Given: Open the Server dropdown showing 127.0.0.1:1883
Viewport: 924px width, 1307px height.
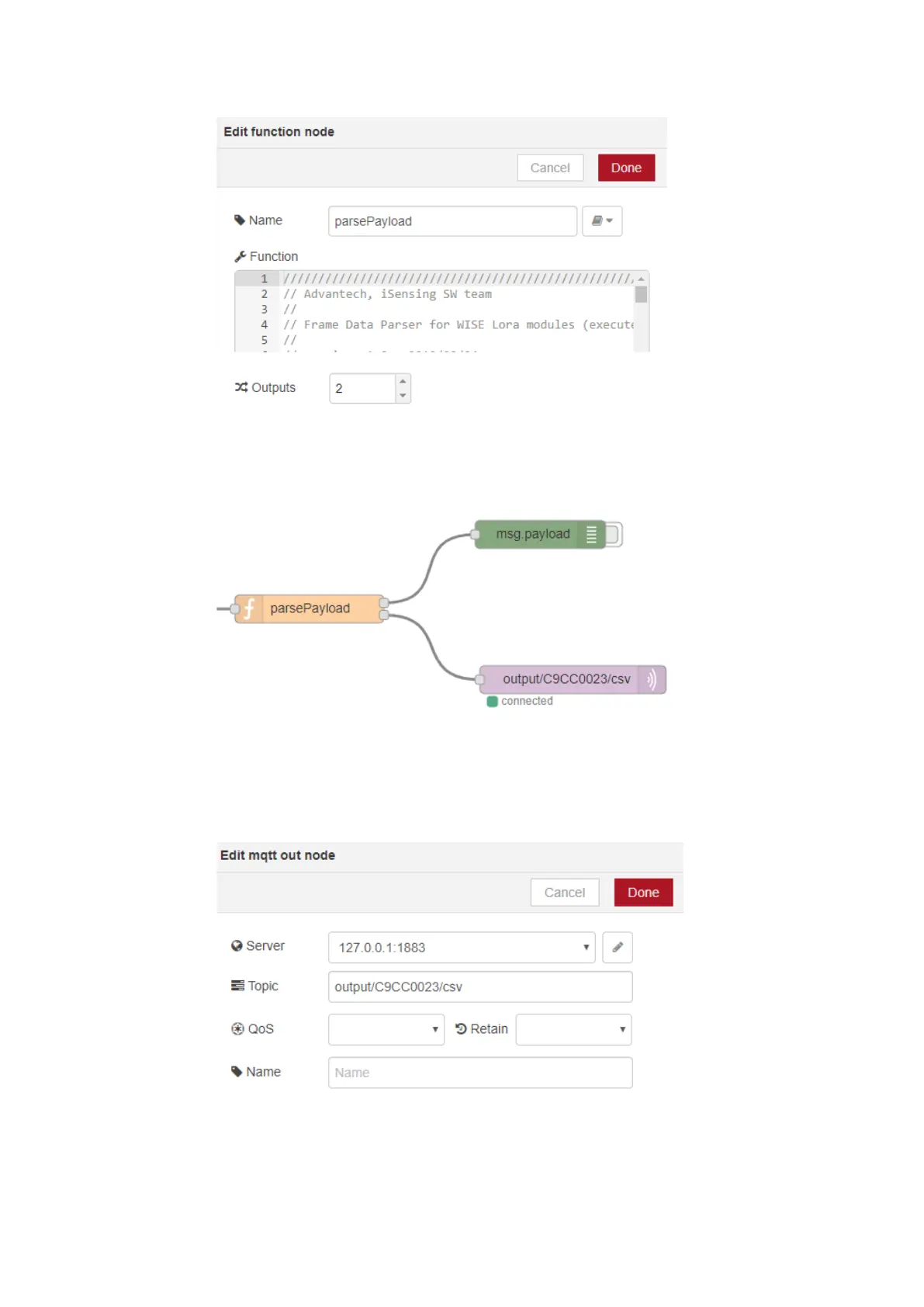Looking at the screenshot, I should 462,947.
